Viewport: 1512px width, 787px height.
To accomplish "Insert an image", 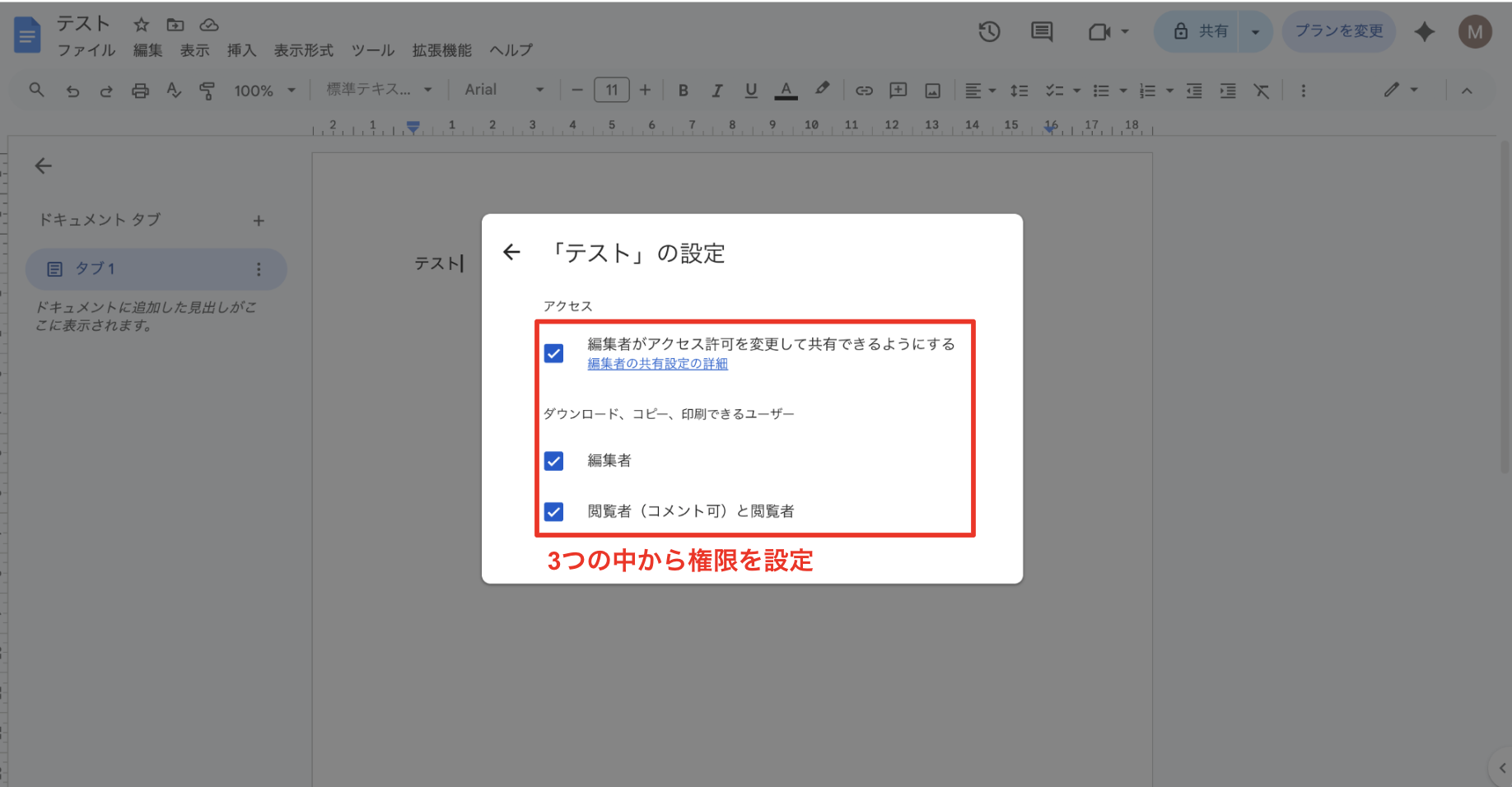I will click(x=932, y=91).
